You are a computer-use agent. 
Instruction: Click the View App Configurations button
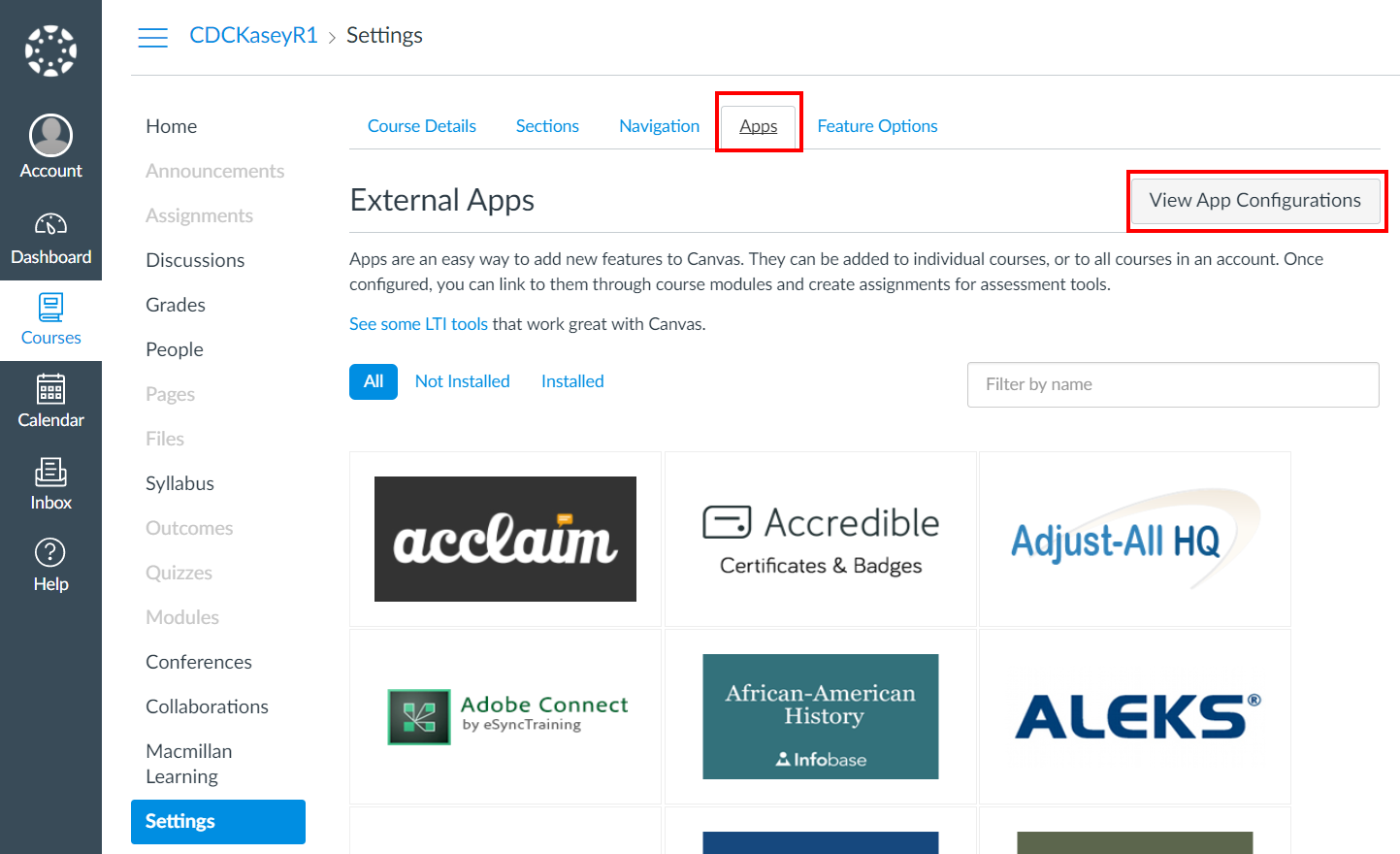tap(1255, 201)
